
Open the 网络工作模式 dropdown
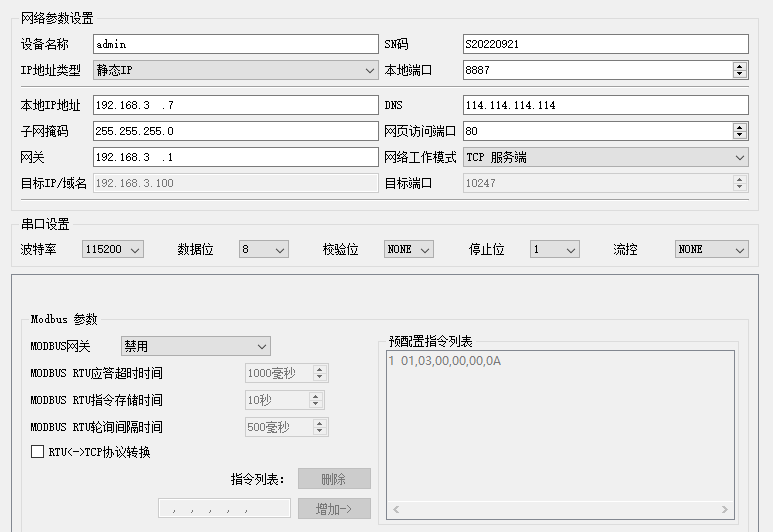click(x=605, y=157)
